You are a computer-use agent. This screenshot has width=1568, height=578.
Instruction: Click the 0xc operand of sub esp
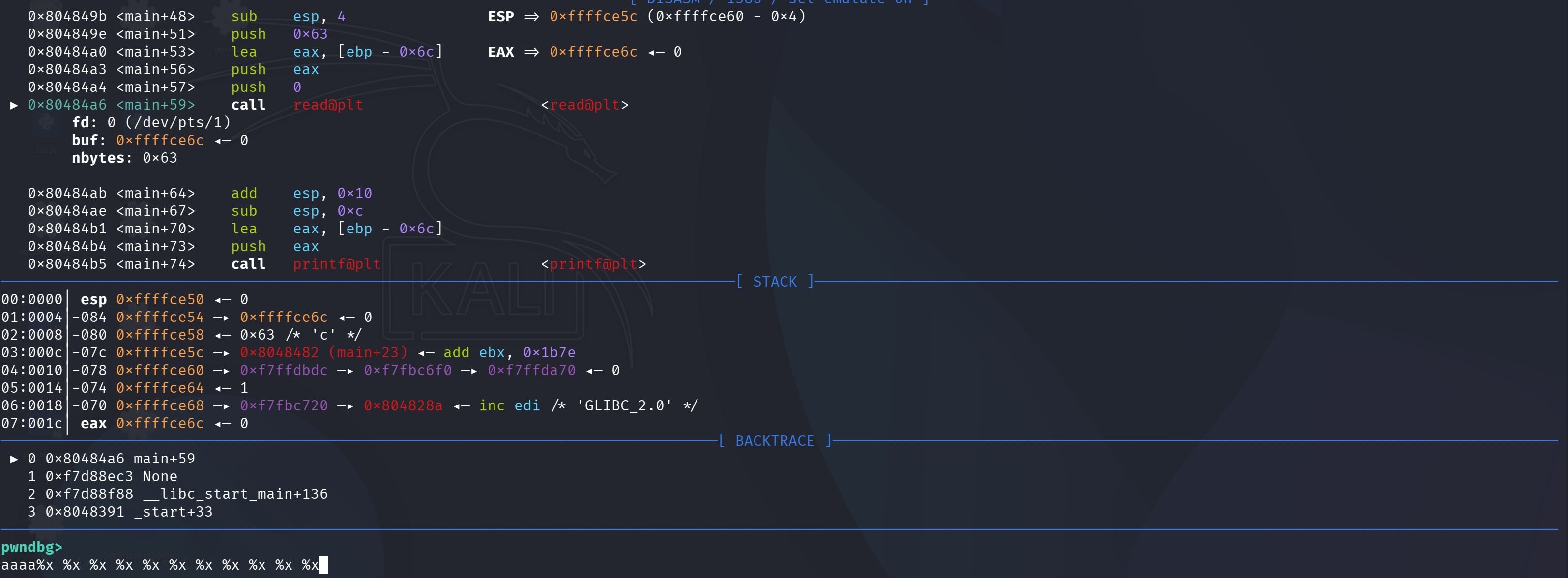click(350, 210)
